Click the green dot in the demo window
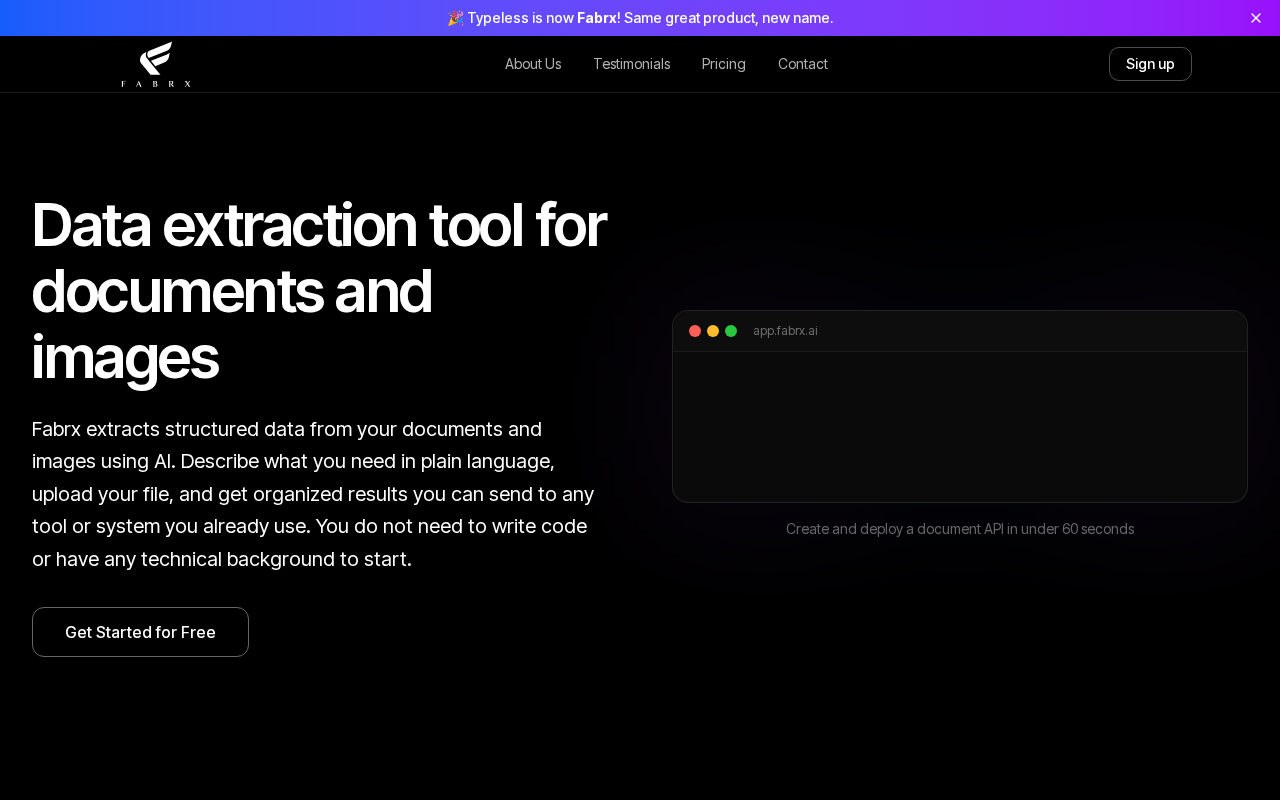The height and width of the screenshot is (800, 1280). coord(731,331)
